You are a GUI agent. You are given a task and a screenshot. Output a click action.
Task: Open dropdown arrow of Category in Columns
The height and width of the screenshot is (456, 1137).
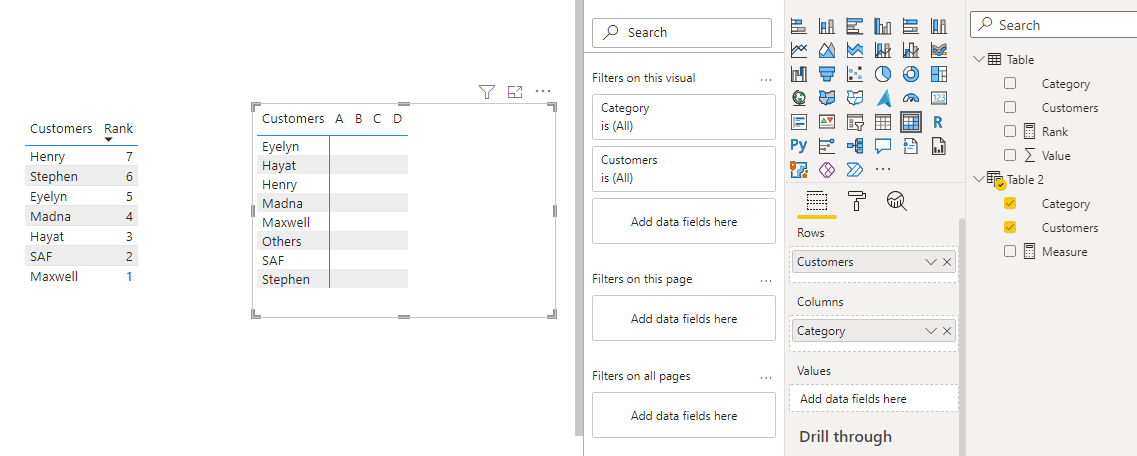(931, 331)
